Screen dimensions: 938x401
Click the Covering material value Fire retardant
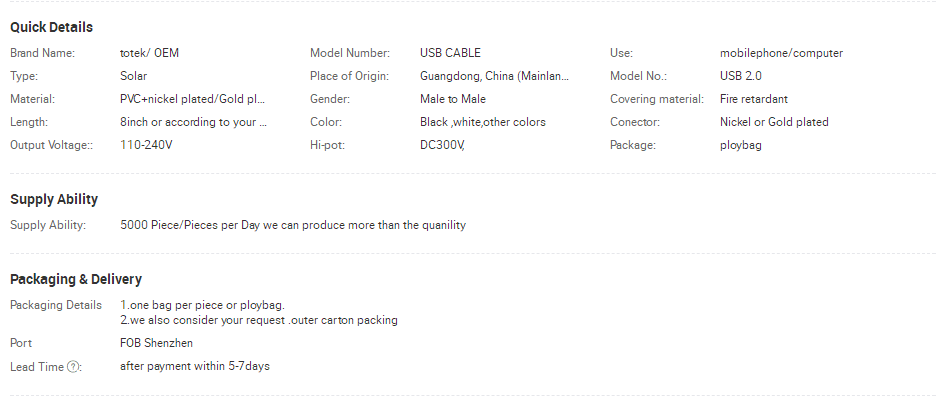pyautogui.click(x=754, y=99)
